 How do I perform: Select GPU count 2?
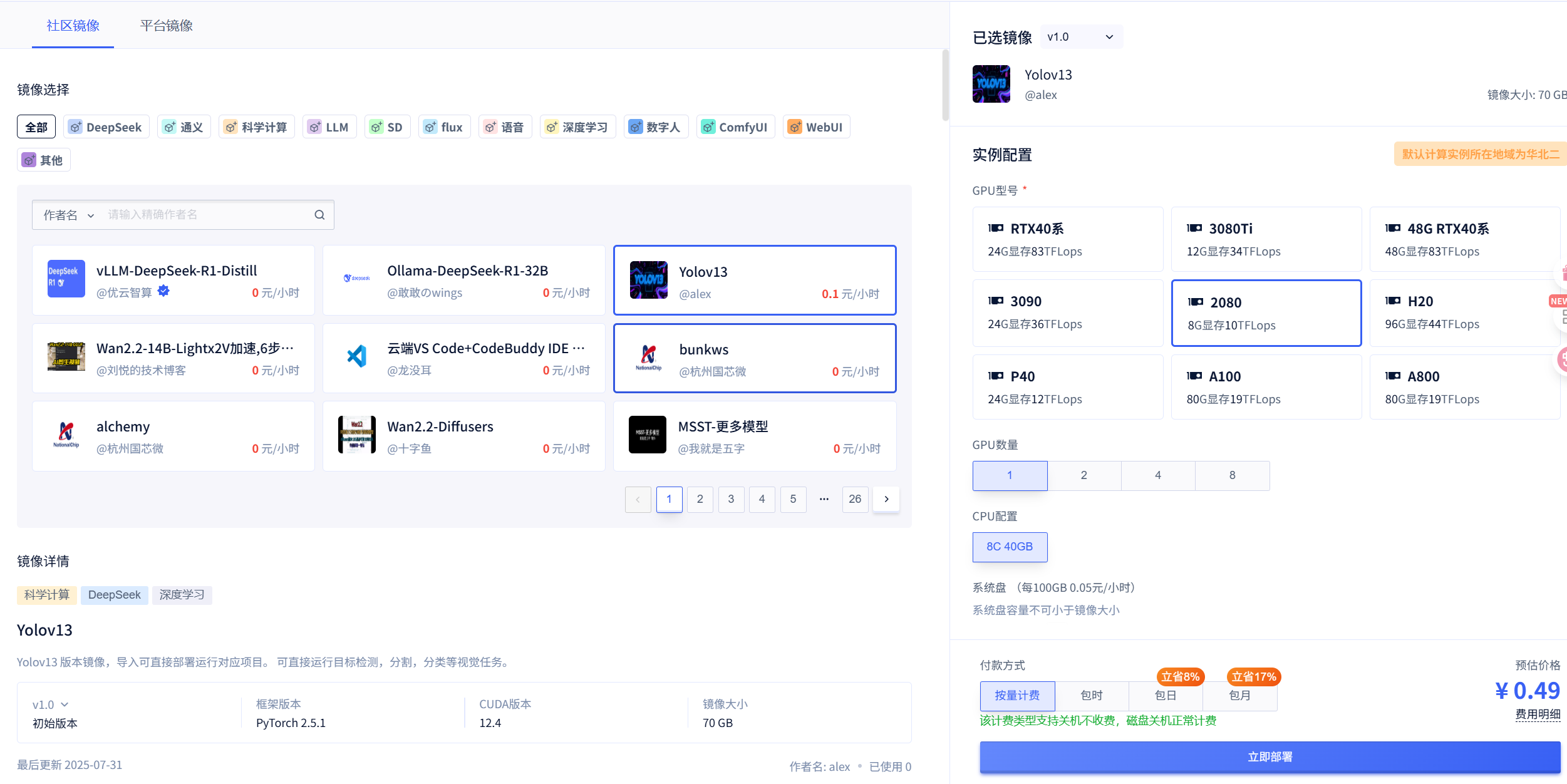tap(1084, 476)
